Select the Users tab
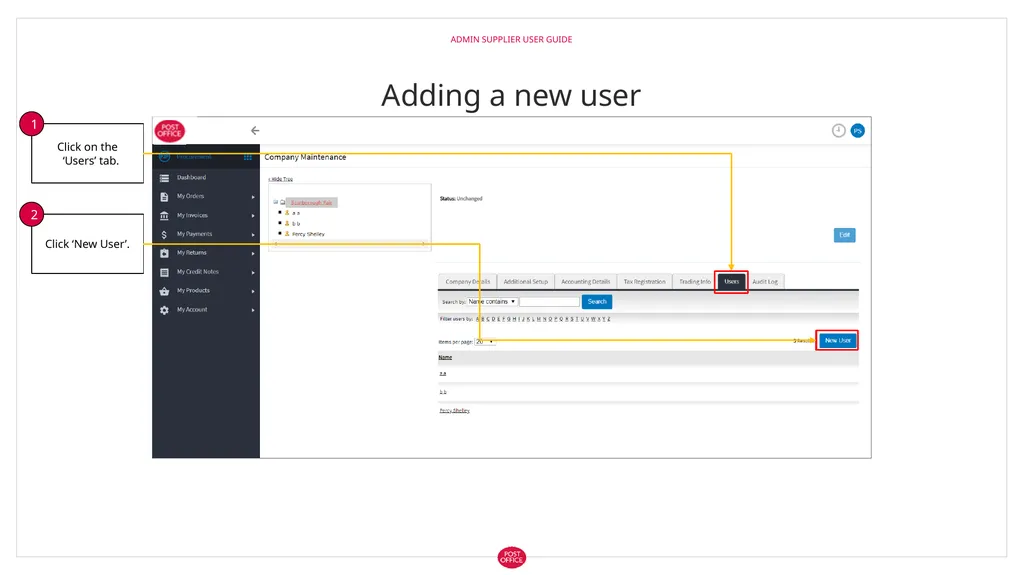 tap(731, 282)
